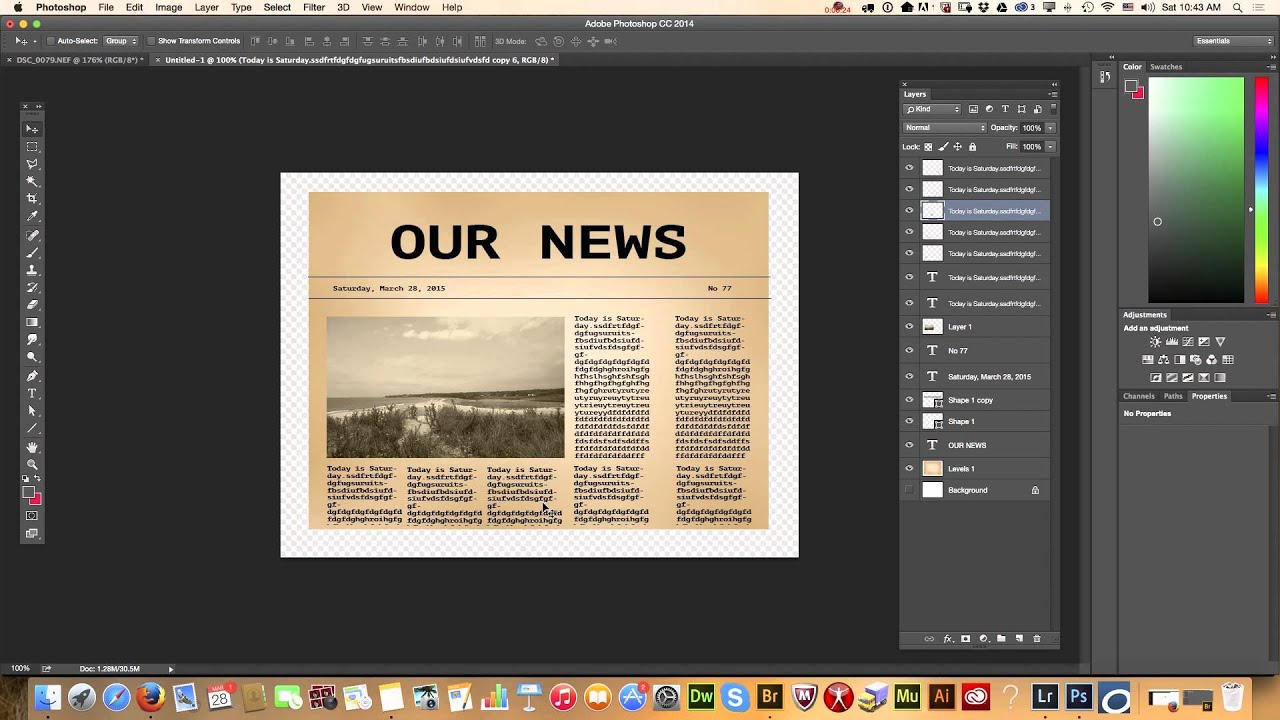The image size is (1280, 720).
Task: Switch to the Swatches tab
Action: click(x=1166, y=67)
